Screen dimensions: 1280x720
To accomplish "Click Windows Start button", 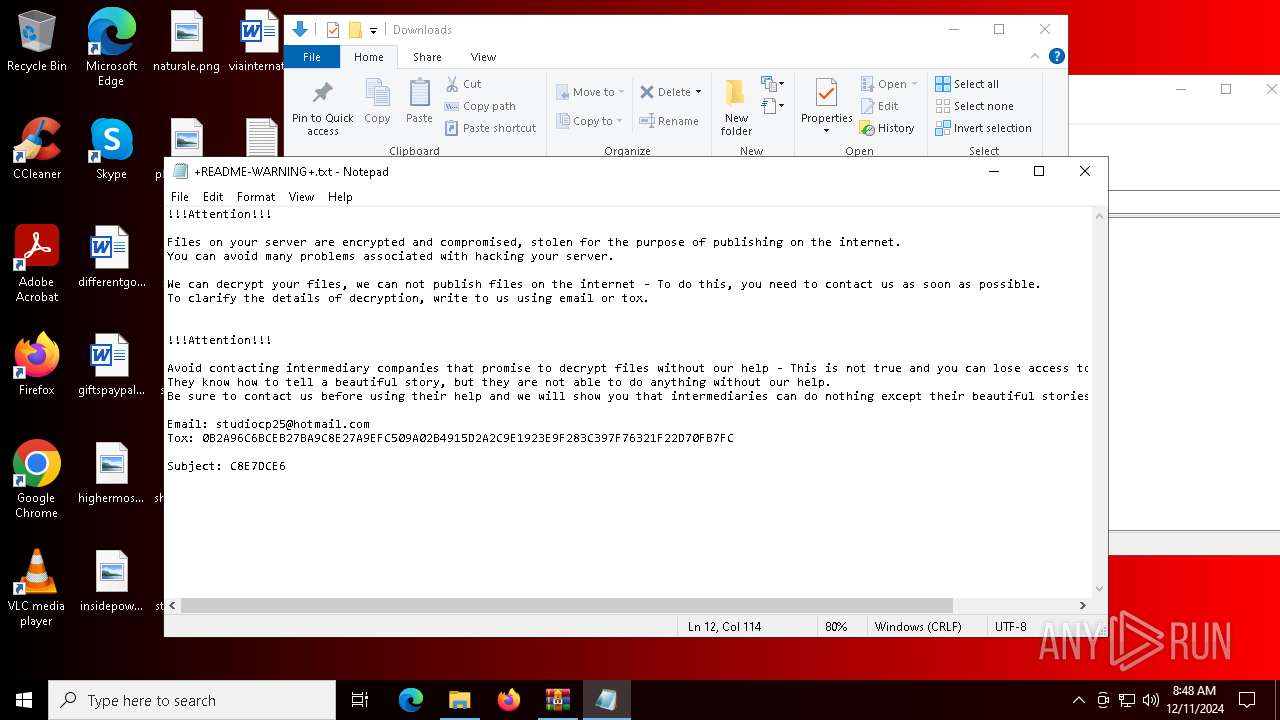I will 24,700.
